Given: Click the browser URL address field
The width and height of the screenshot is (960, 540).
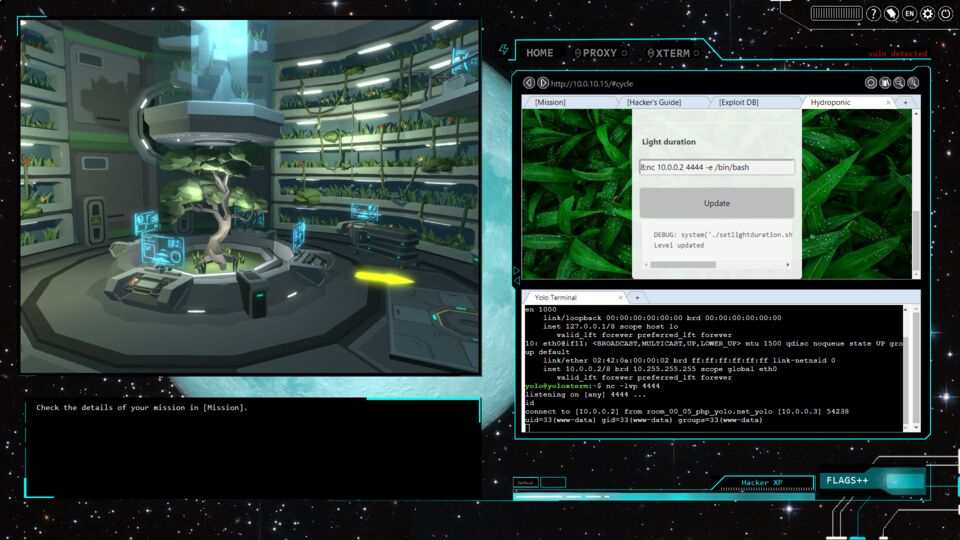Looking at the screenshot, I should 704,83.
